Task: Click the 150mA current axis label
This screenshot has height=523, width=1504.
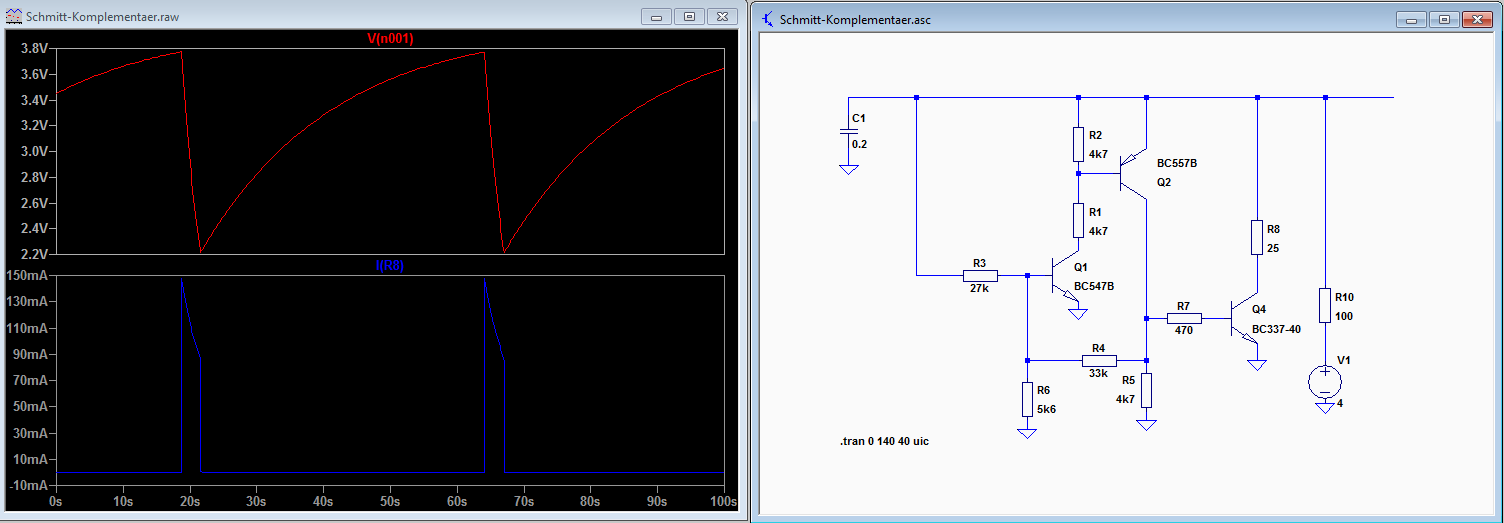Action: pos(29,275)
